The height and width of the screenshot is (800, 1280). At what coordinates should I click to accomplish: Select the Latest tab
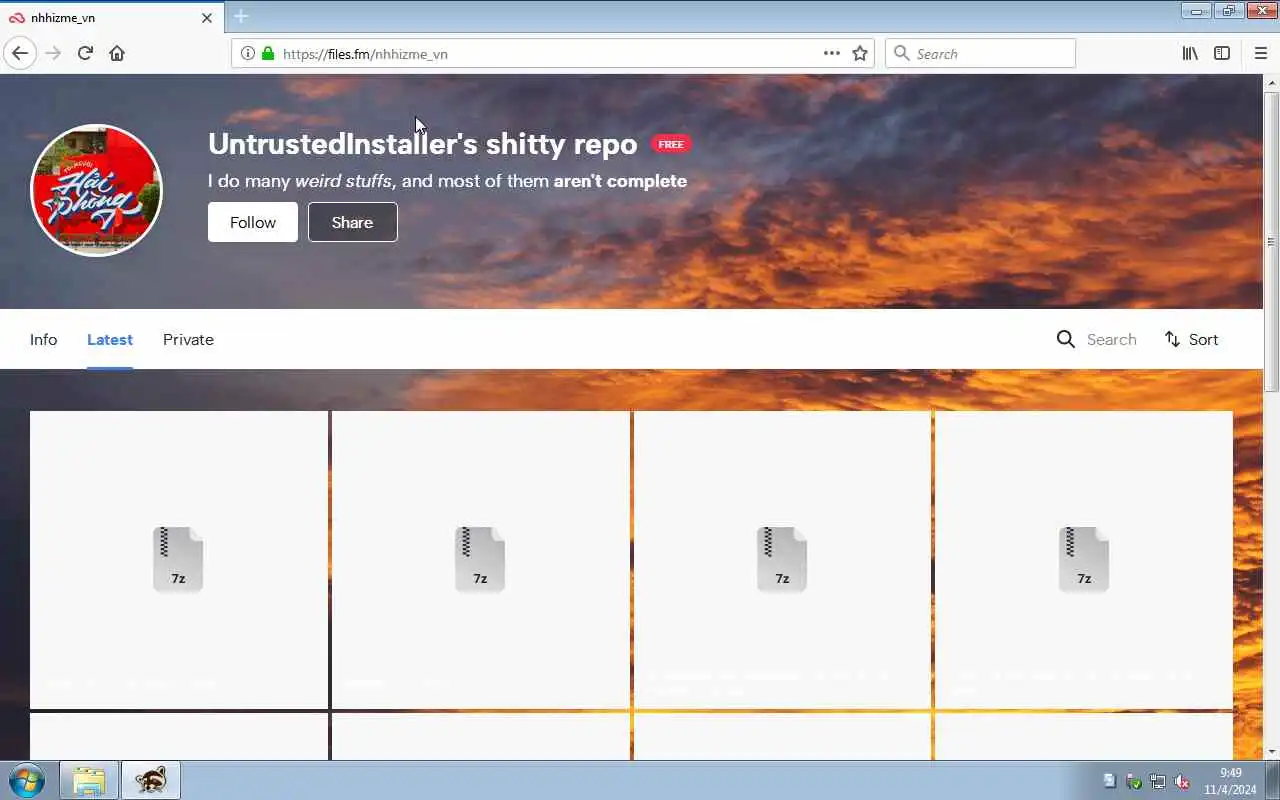click(110, 339)
